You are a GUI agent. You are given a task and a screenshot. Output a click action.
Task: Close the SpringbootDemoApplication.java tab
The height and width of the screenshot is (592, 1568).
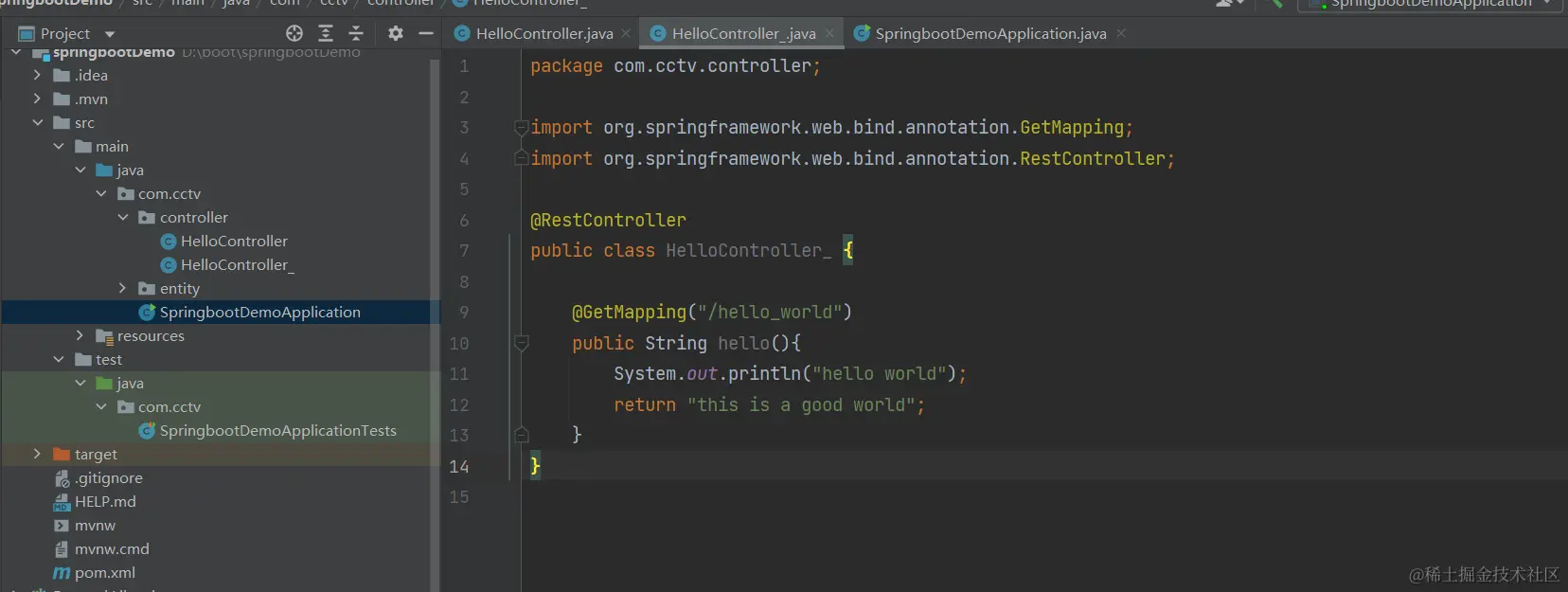tap(1121, 33)
